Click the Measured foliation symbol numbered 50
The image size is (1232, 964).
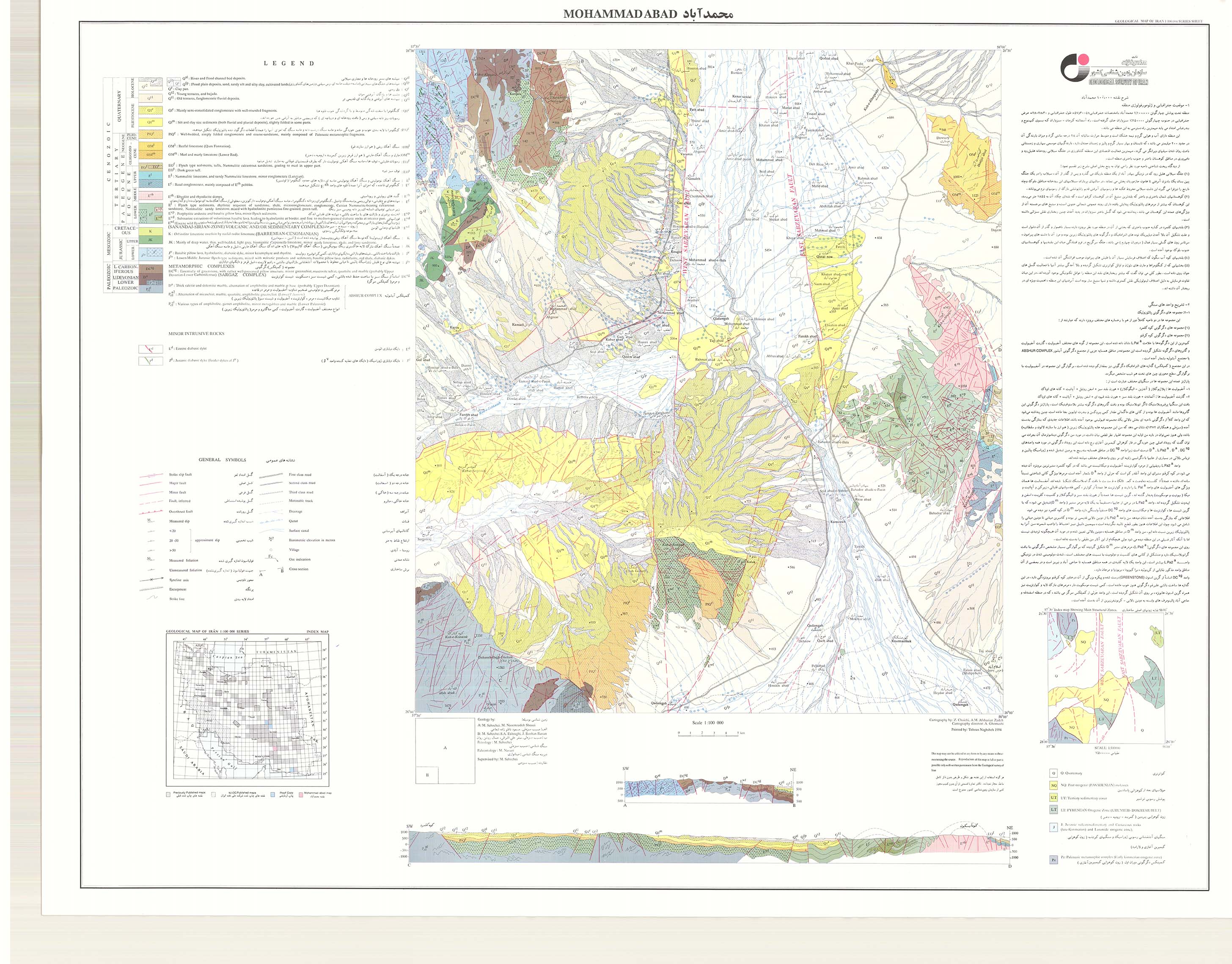click(150, 560)
